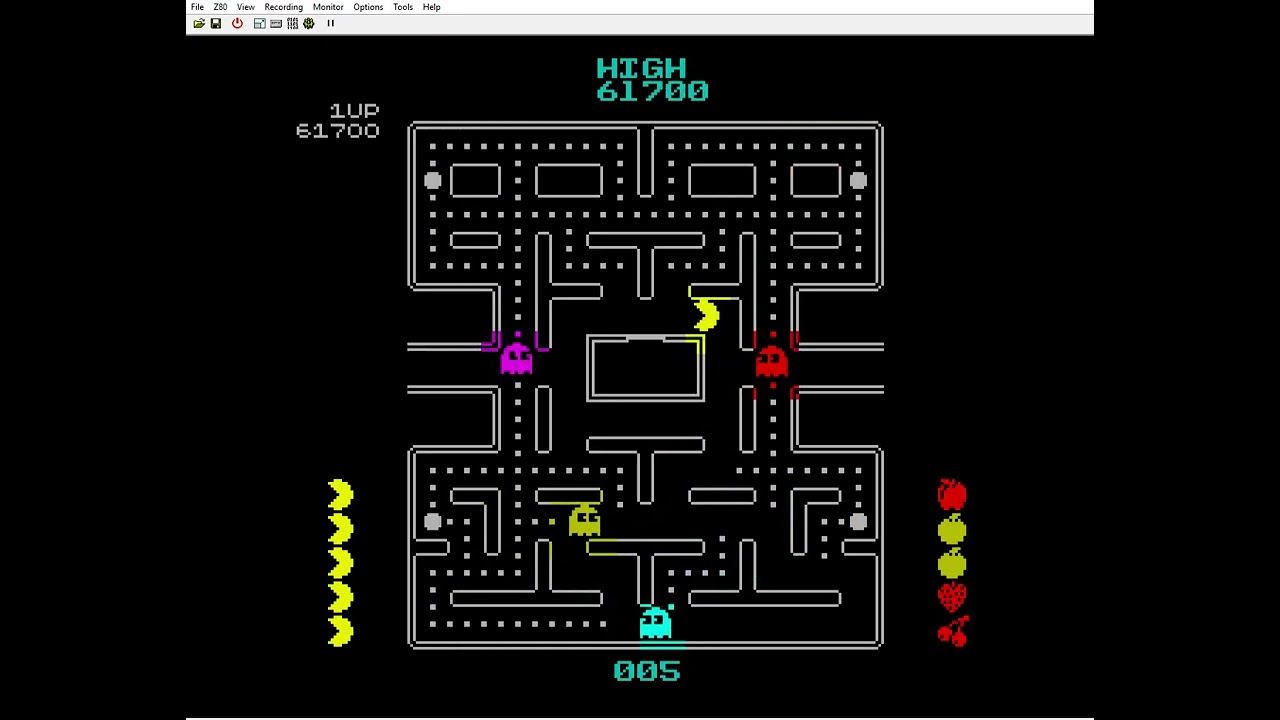Click the magenta ghost in the maze
Viewport: 1280px width, 720px height.
pos(517,358)
